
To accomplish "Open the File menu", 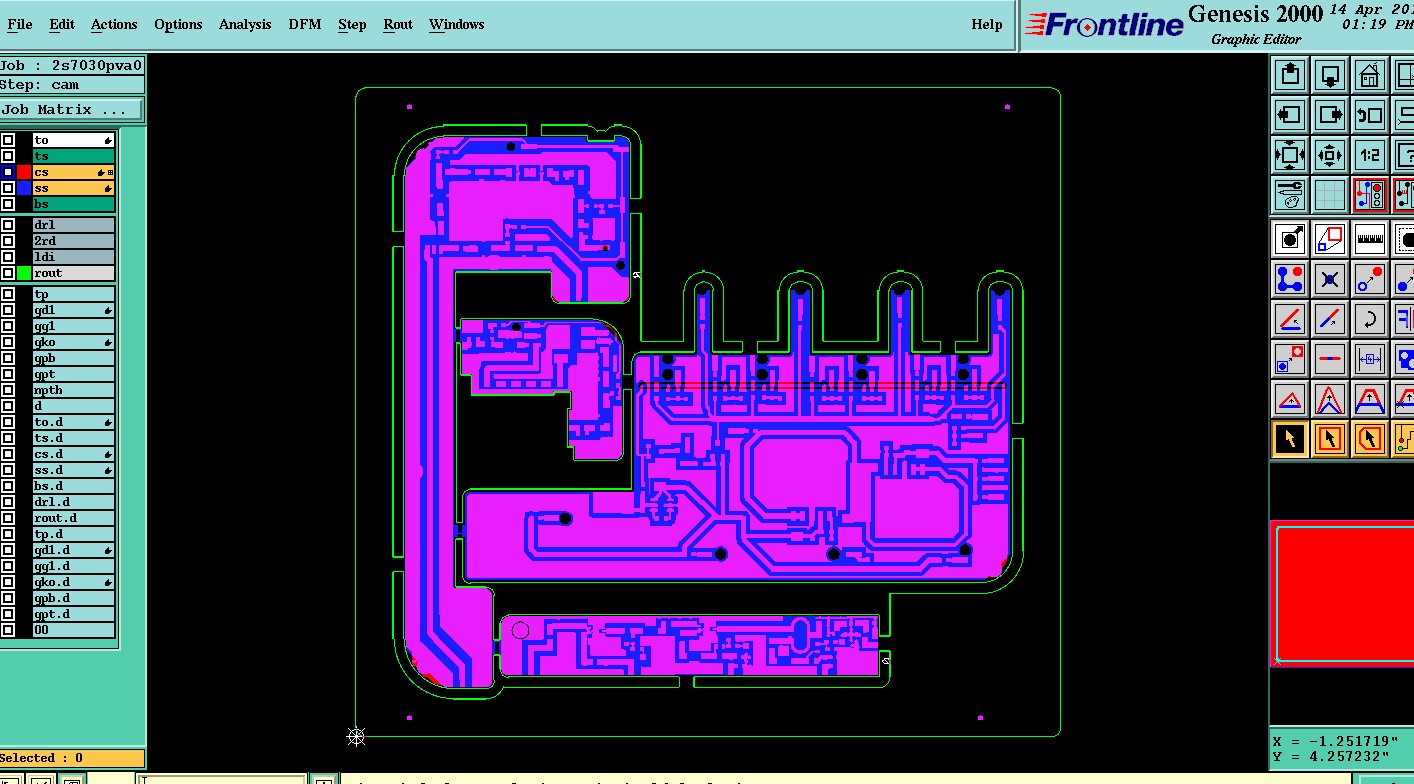I will tap(19, 24).
